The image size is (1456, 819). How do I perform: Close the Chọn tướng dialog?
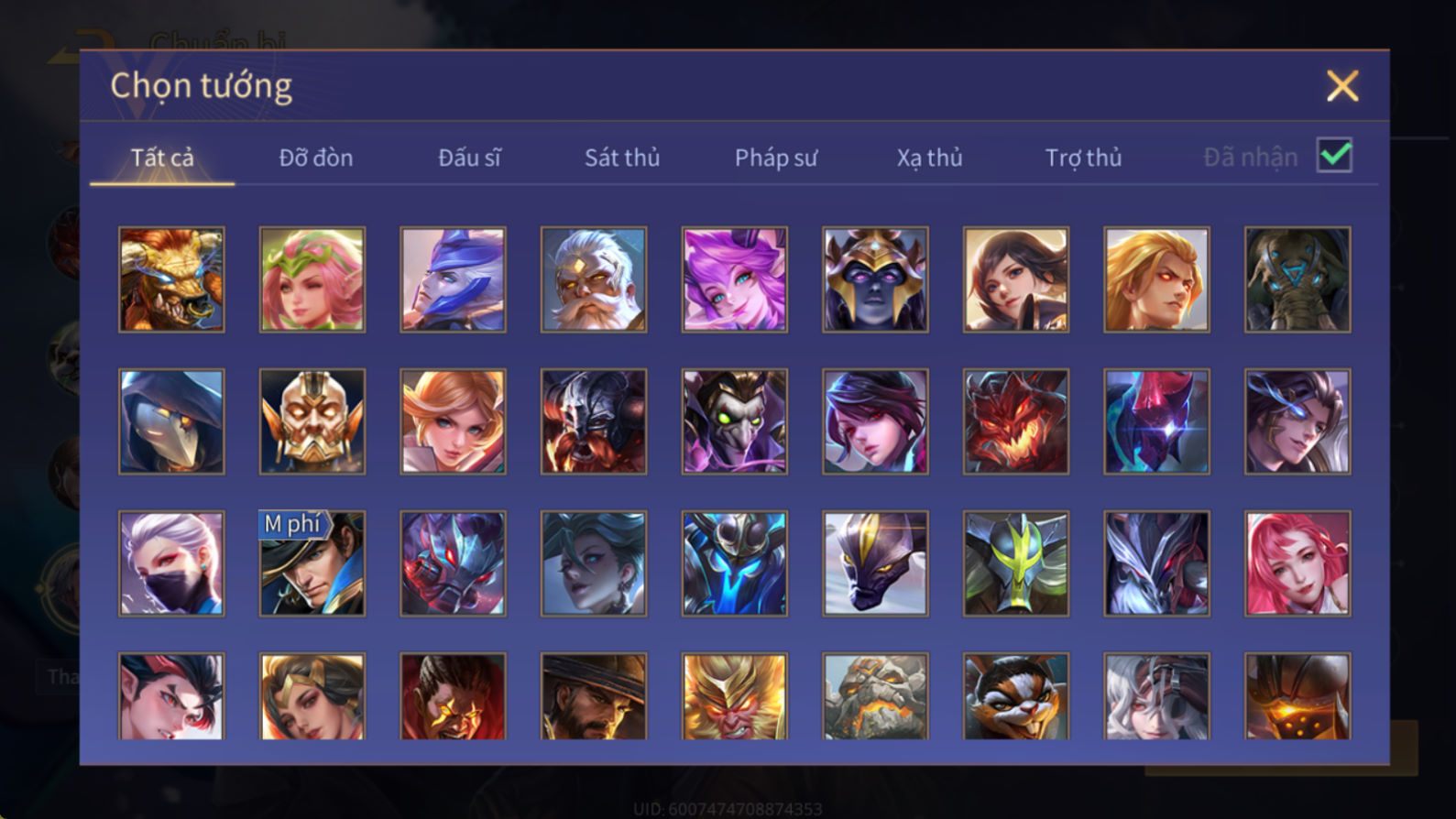[1342, 86]
